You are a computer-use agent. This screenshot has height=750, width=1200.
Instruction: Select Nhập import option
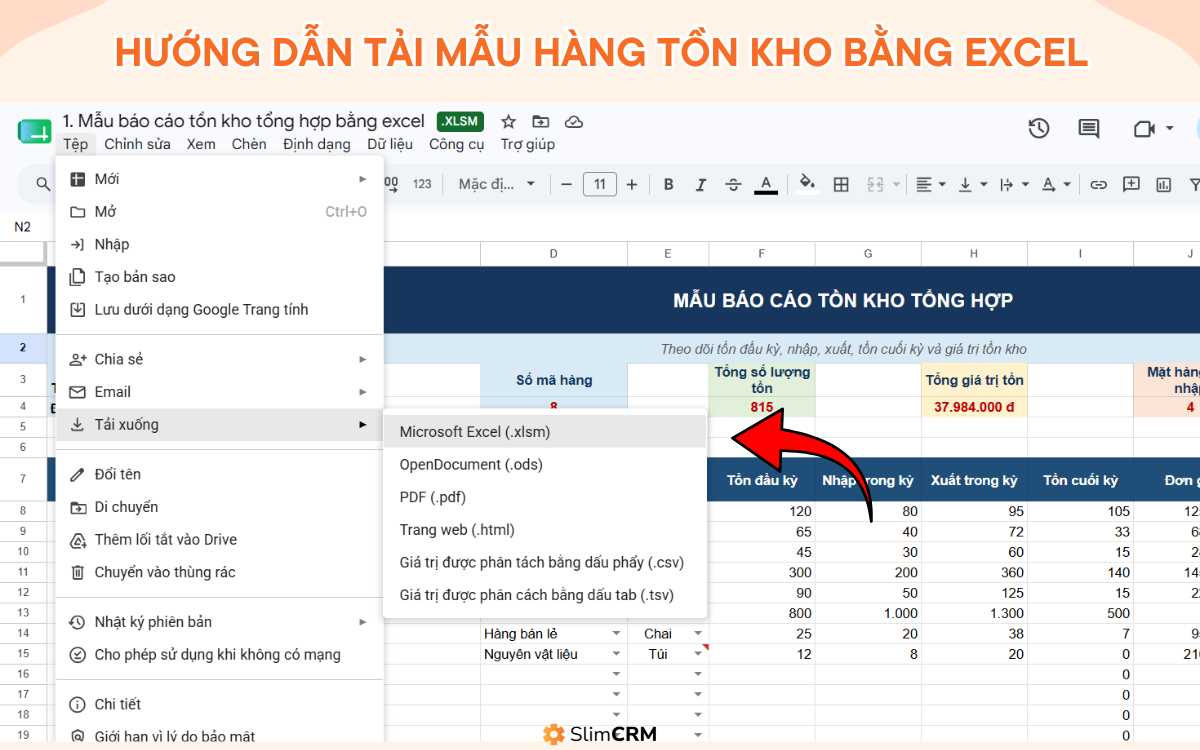click(220, 244)
